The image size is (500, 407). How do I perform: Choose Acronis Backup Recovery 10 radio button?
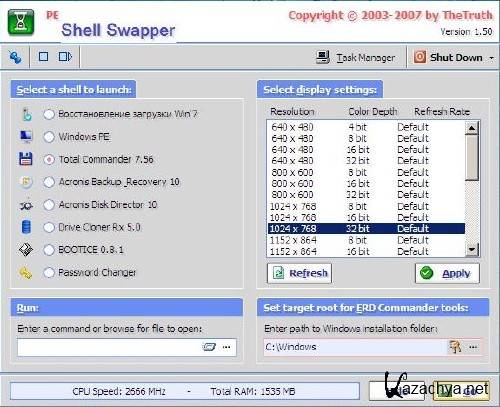[49, 182]
